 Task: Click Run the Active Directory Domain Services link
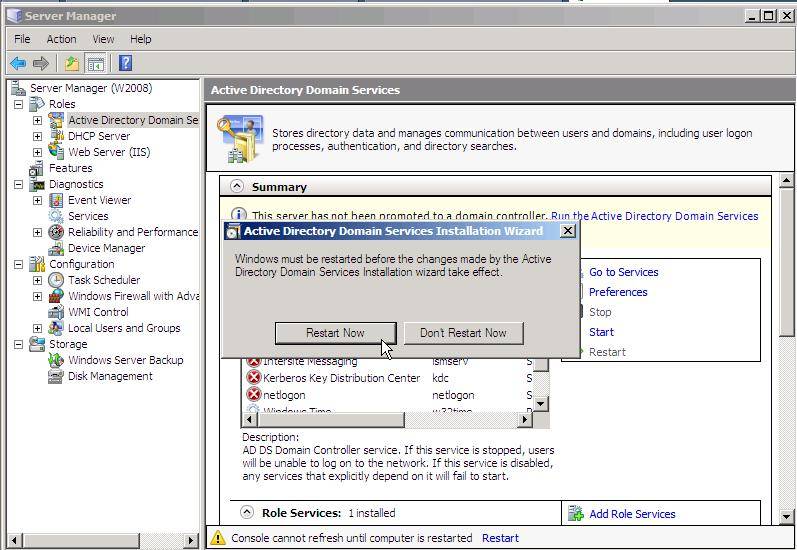click(x=655, y=216)
